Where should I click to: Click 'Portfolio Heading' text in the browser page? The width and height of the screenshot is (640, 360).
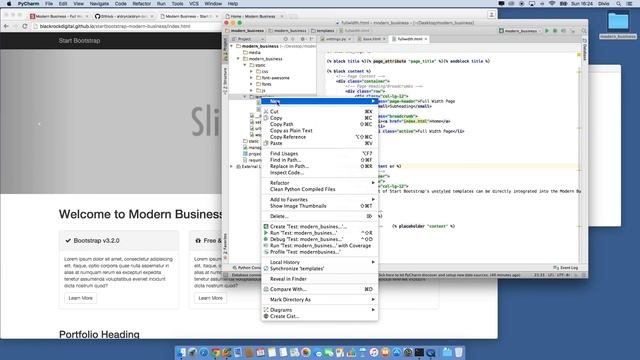(99, 334)
